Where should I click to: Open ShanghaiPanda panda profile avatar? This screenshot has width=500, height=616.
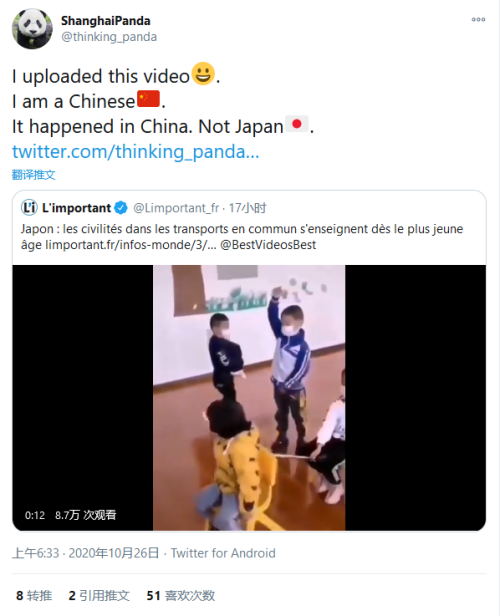32,29
